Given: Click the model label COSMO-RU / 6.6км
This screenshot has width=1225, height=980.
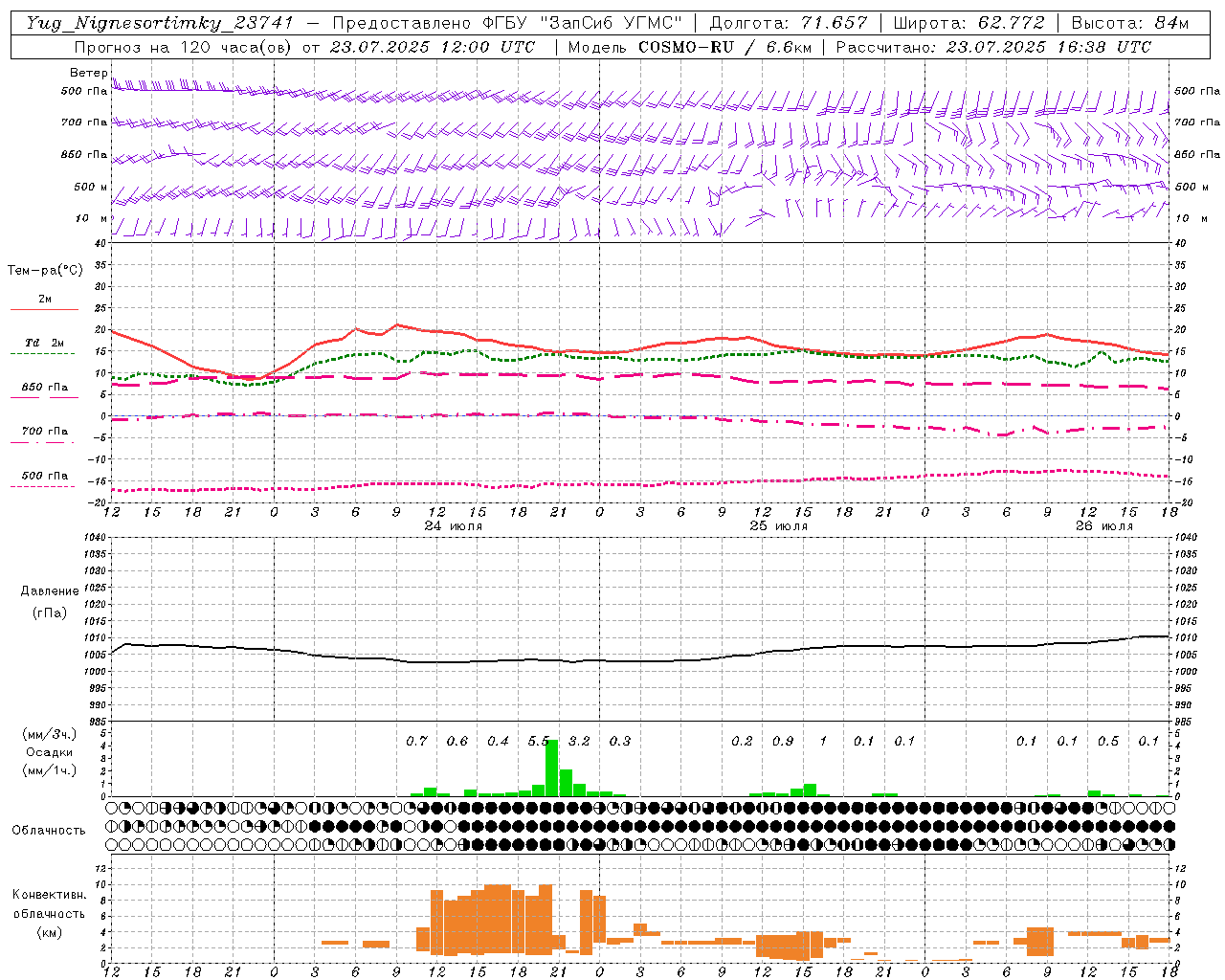Looking at the screenshot, I should (725, 47).
